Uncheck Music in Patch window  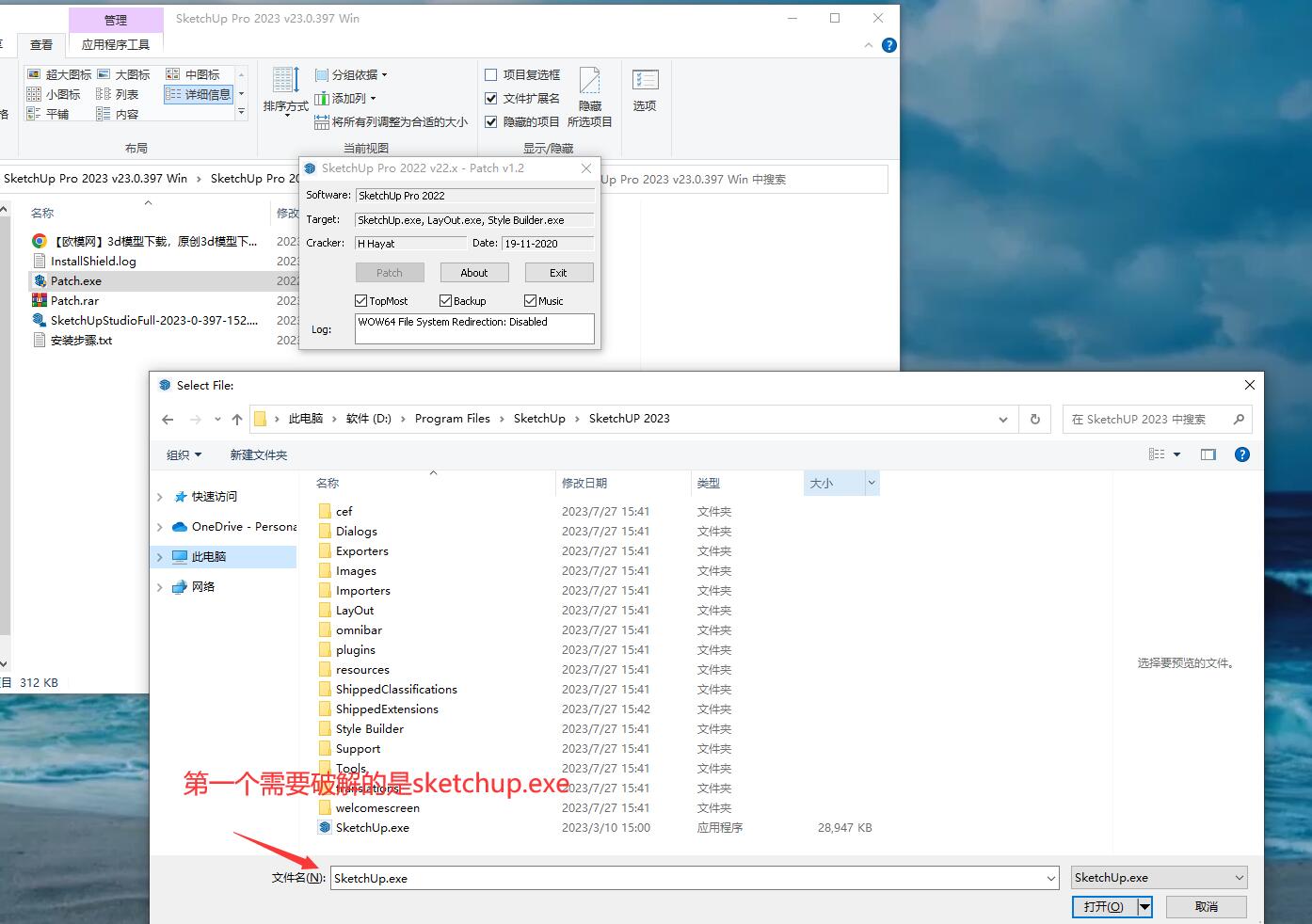pos(531,301)
